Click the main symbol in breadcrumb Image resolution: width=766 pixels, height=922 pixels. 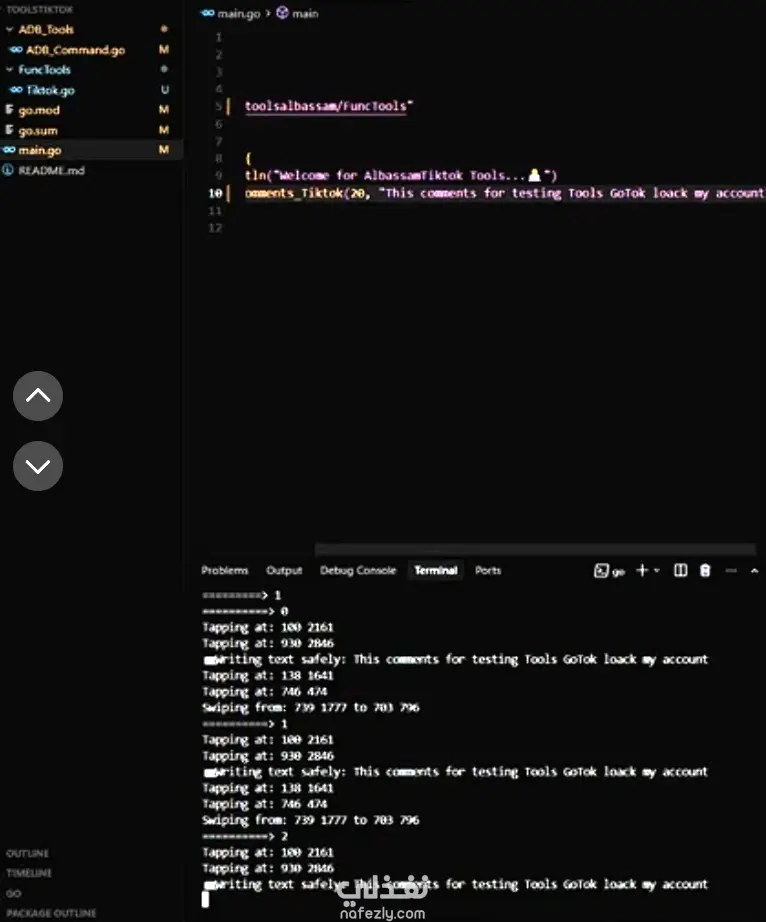(x=305, y=14)
